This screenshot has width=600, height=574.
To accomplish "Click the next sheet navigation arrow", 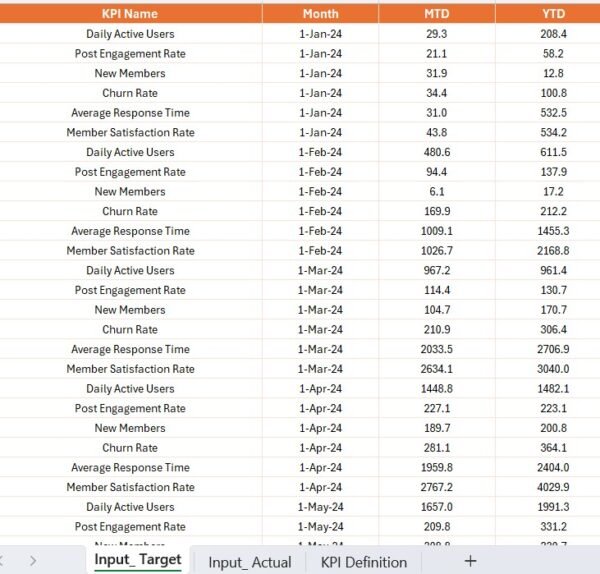I will coord(33,561).
